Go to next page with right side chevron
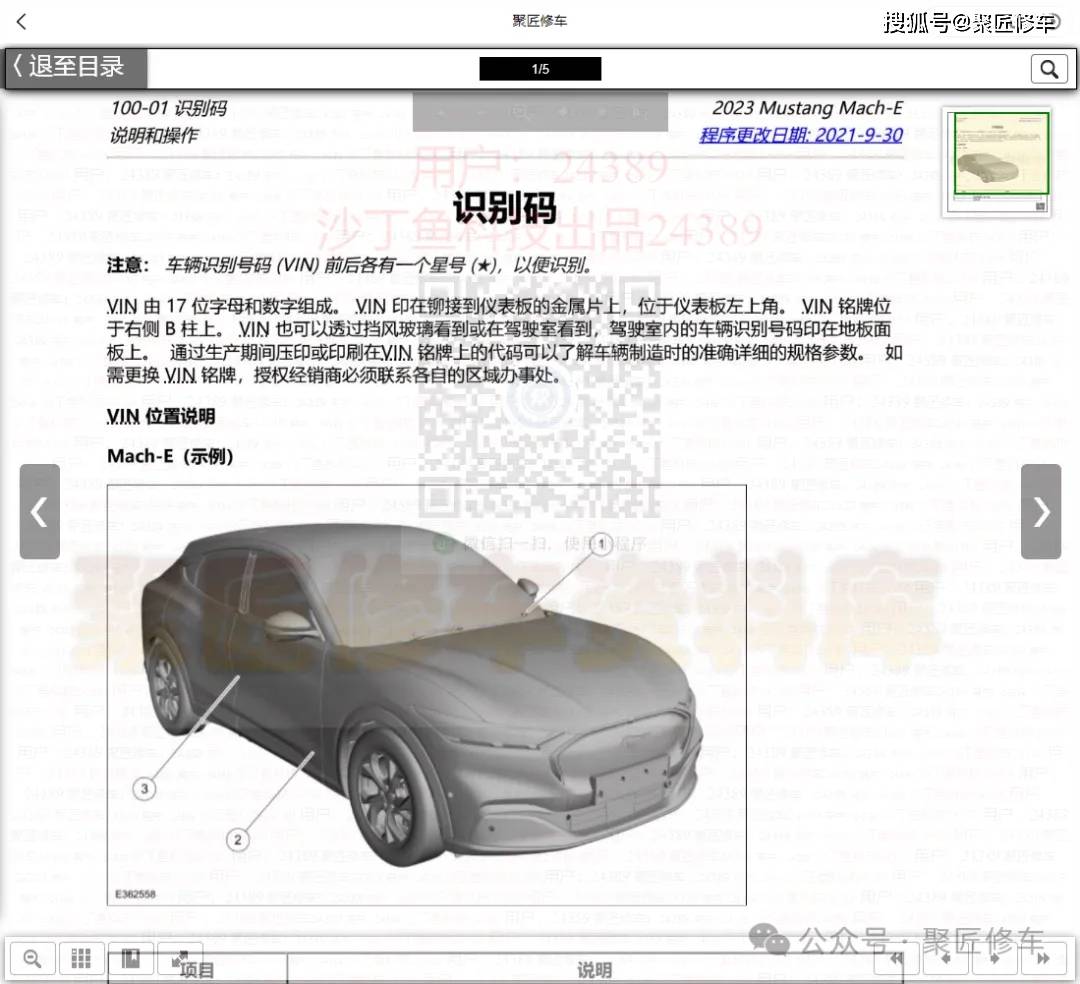Viewport: 1080px width, 984px height. click(x=1041, y=512)
